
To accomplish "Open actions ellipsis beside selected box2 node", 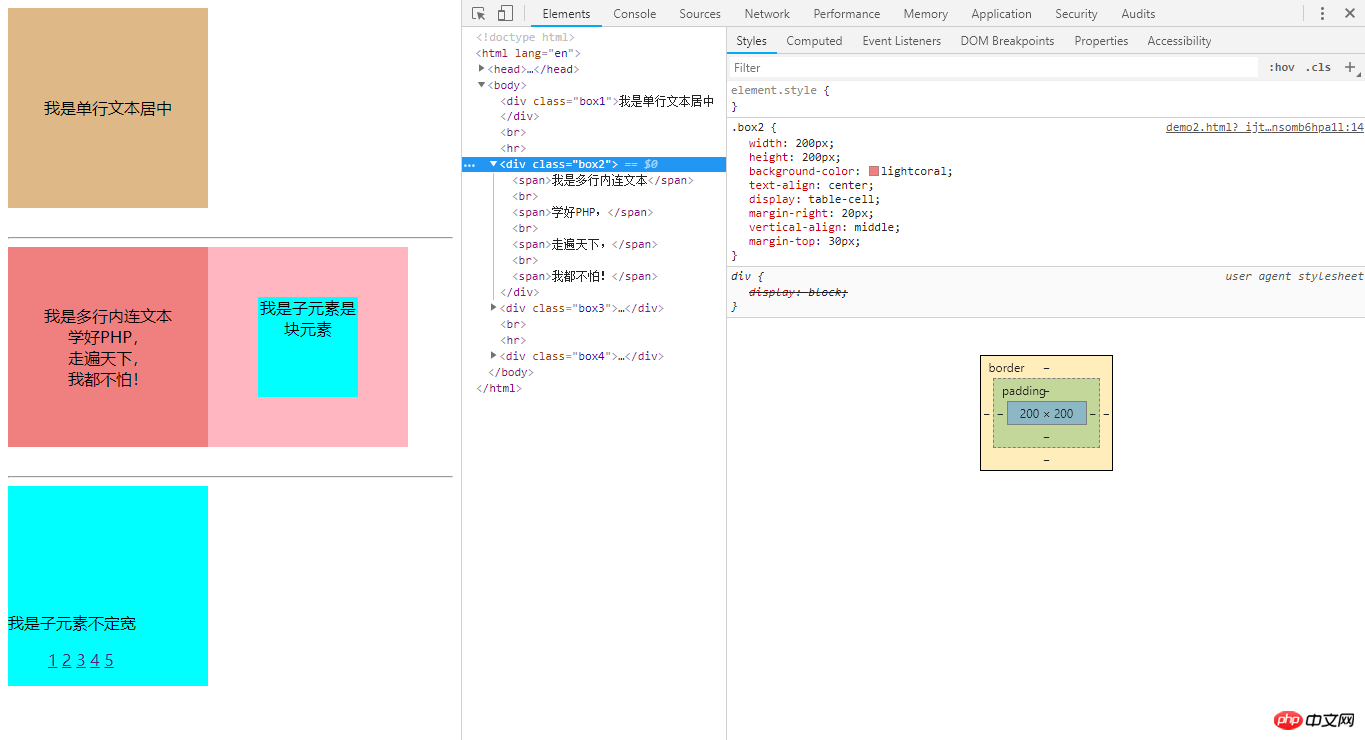I will [x=470, y=164].
